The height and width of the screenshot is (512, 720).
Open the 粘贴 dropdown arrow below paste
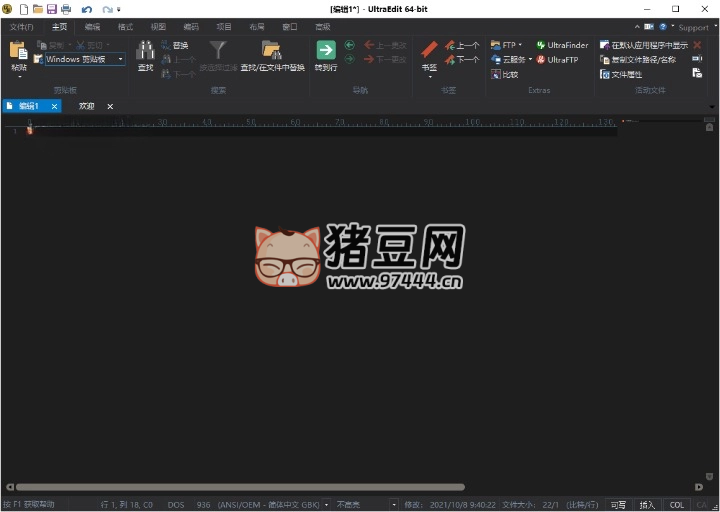[x=19, y=76]
